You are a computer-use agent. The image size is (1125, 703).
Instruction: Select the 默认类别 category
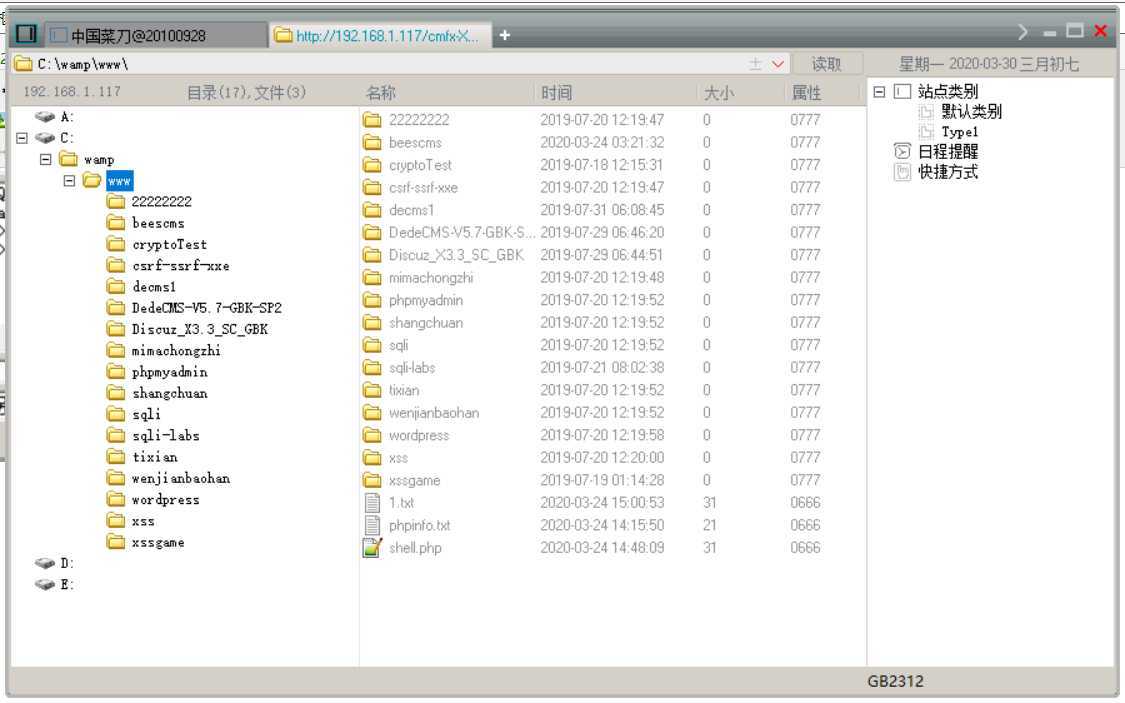(x=971, y=111)
